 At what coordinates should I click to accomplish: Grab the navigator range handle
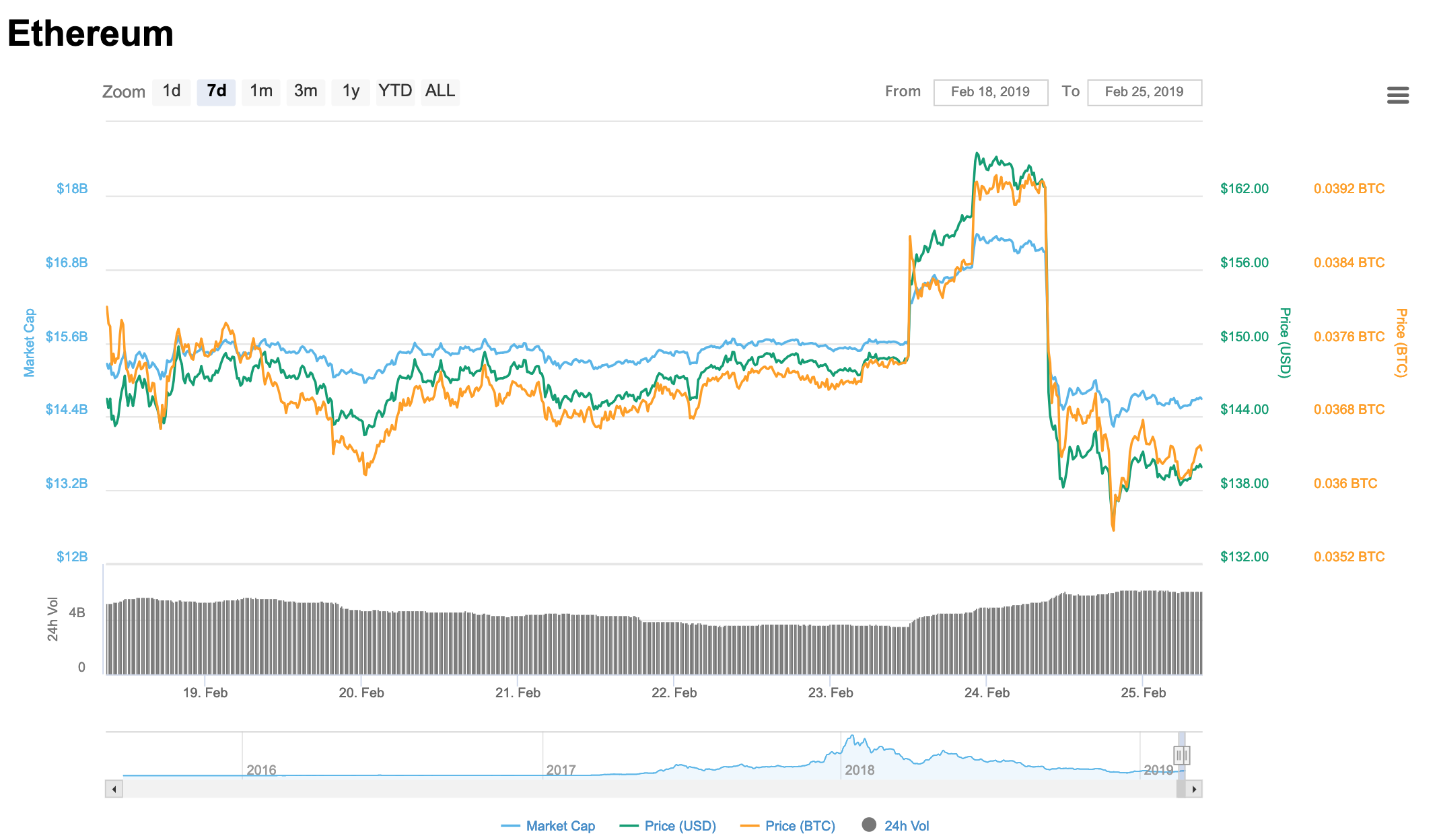1181,755
